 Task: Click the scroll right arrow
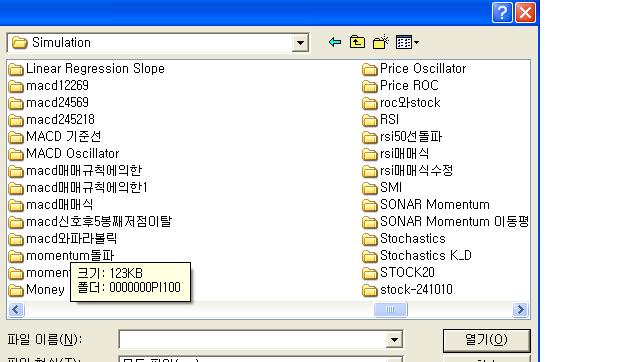520,310
